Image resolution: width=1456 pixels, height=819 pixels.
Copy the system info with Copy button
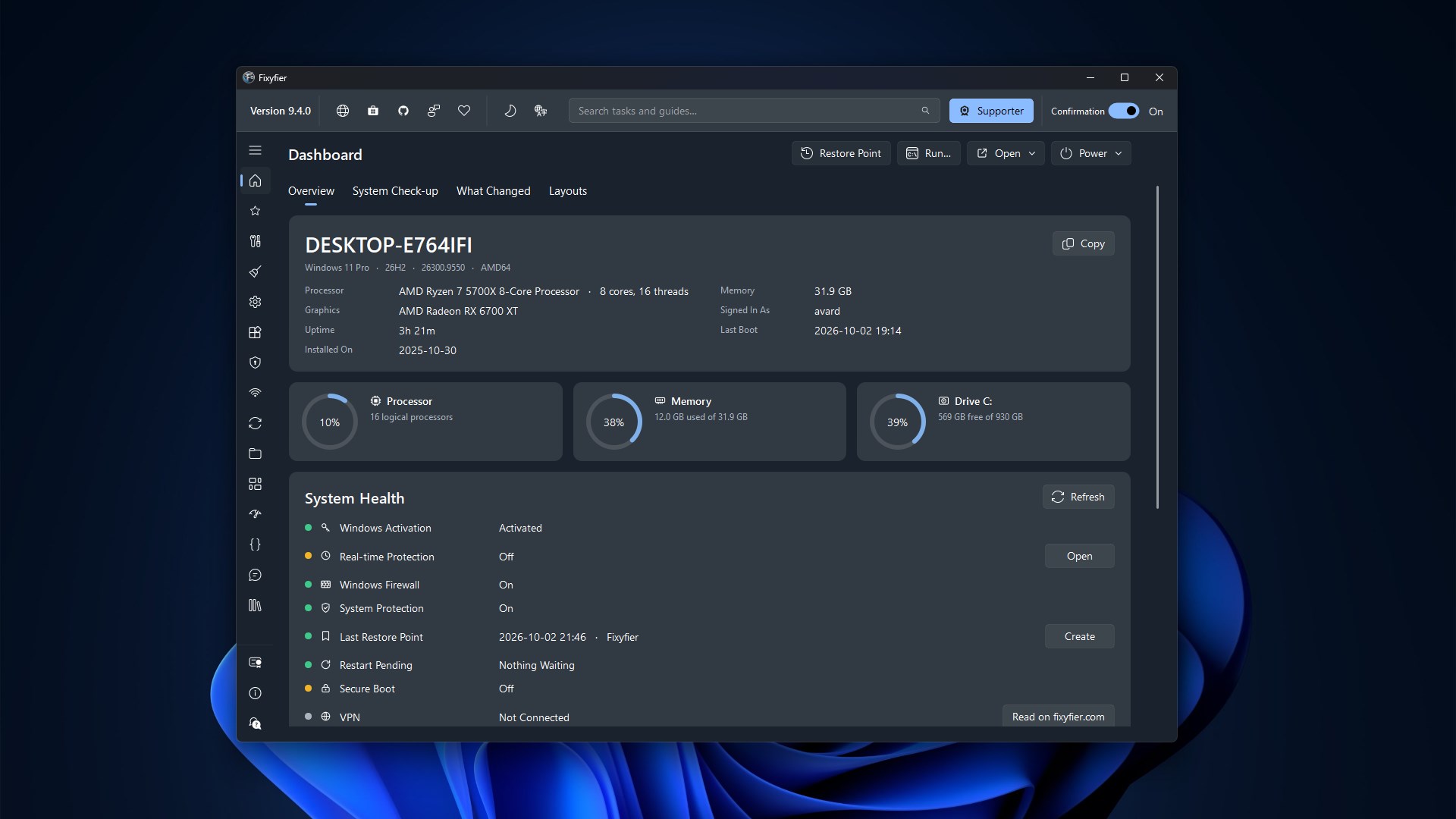[x=1083, y=243]
